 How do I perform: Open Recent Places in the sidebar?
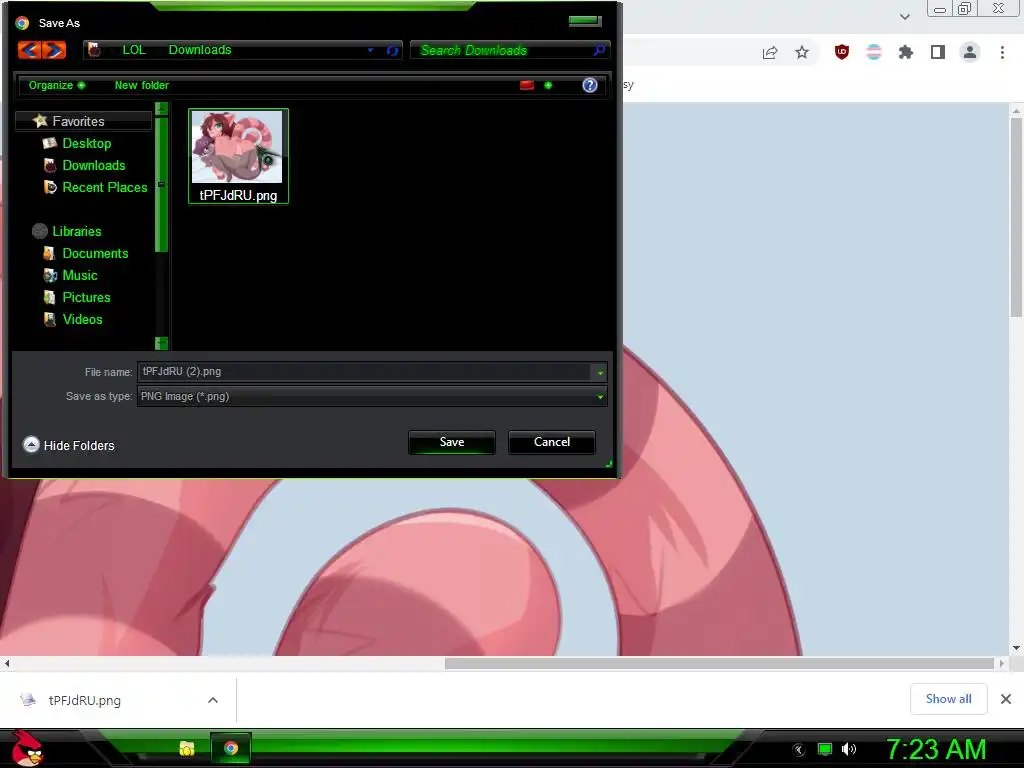pyautogui.click(x=105, y=187)
